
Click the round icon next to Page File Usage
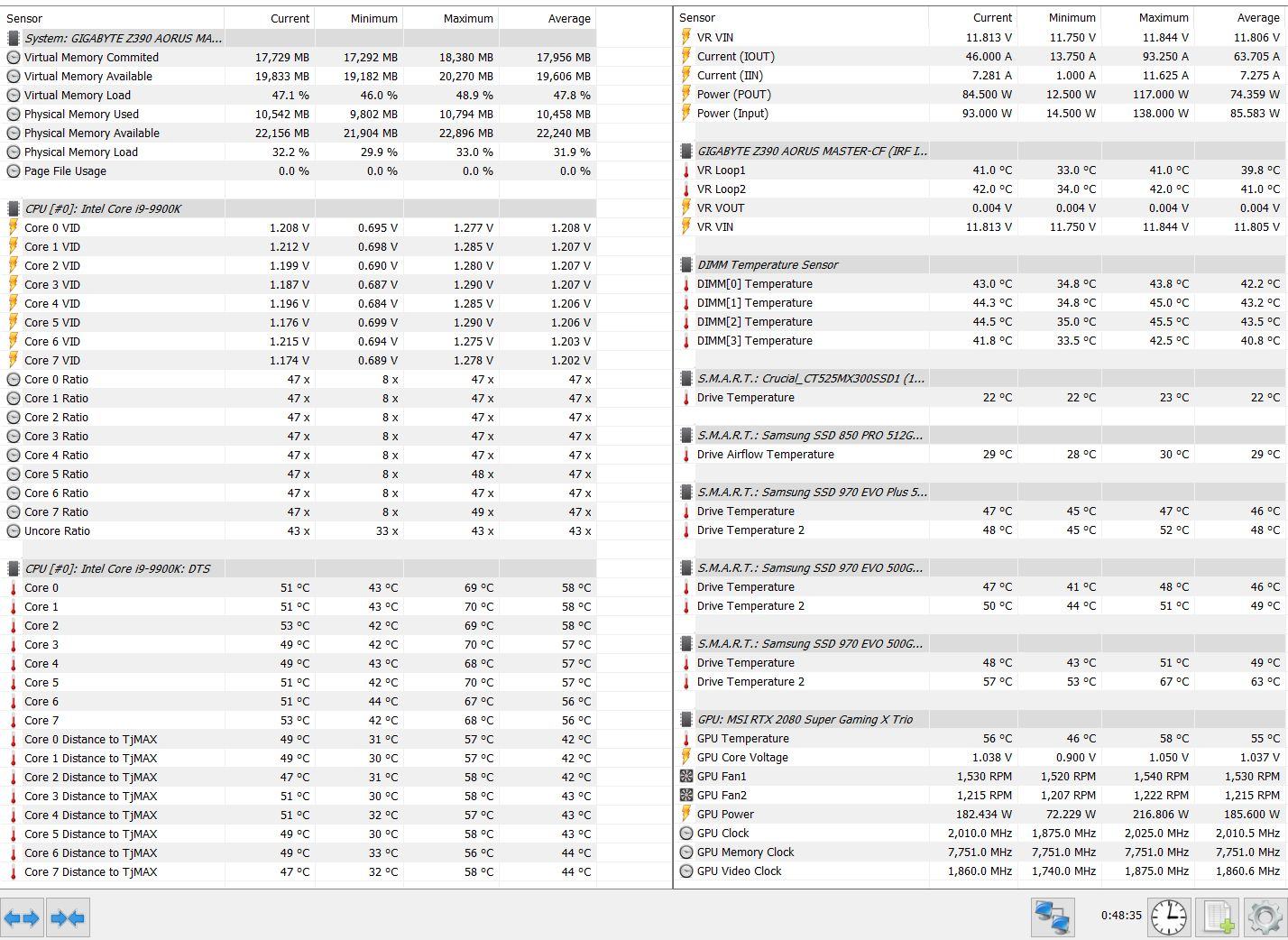14,171
